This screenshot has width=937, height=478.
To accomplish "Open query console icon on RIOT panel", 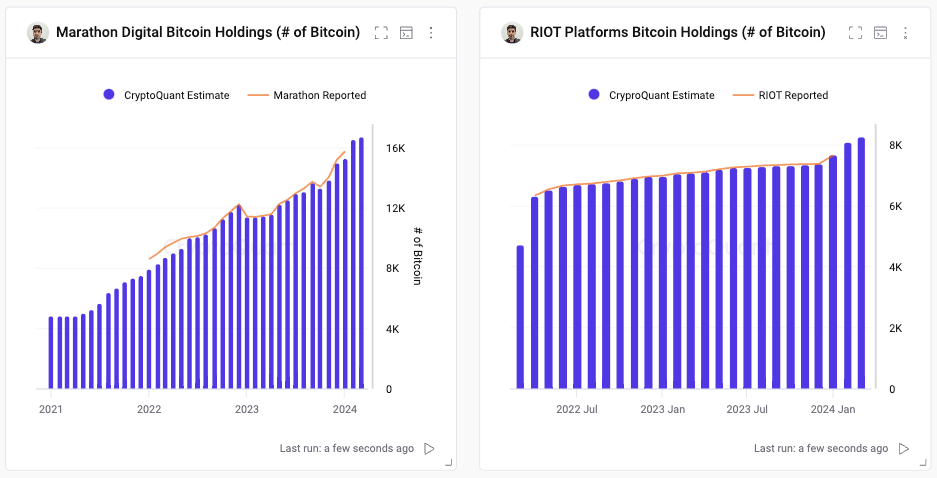I will (880, 33).
